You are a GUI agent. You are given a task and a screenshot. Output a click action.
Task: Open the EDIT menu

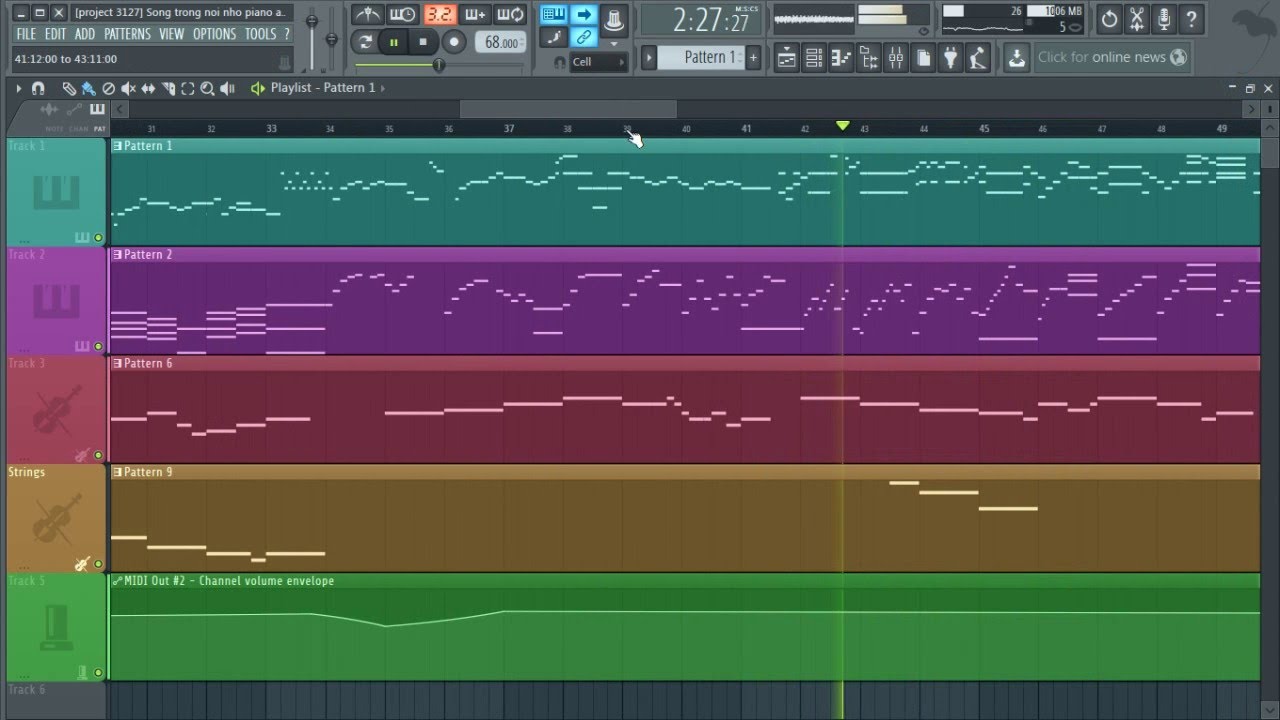pos(55,34)
